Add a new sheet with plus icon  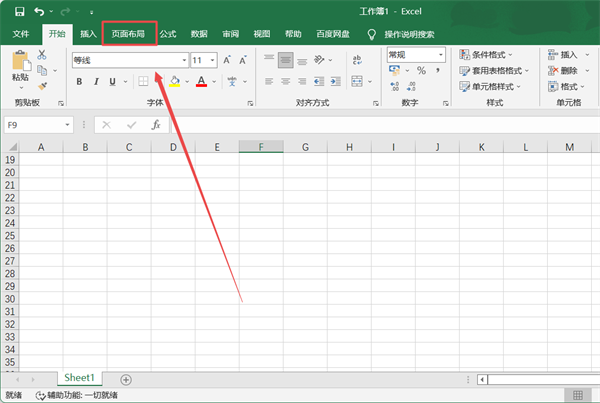(126, 379)
